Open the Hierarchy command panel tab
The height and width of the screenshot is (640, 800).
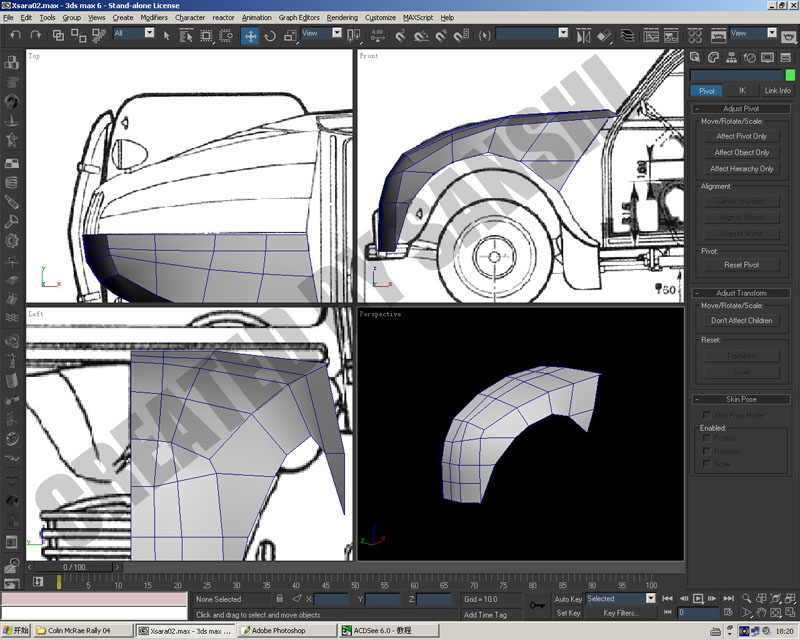(731, 58)
